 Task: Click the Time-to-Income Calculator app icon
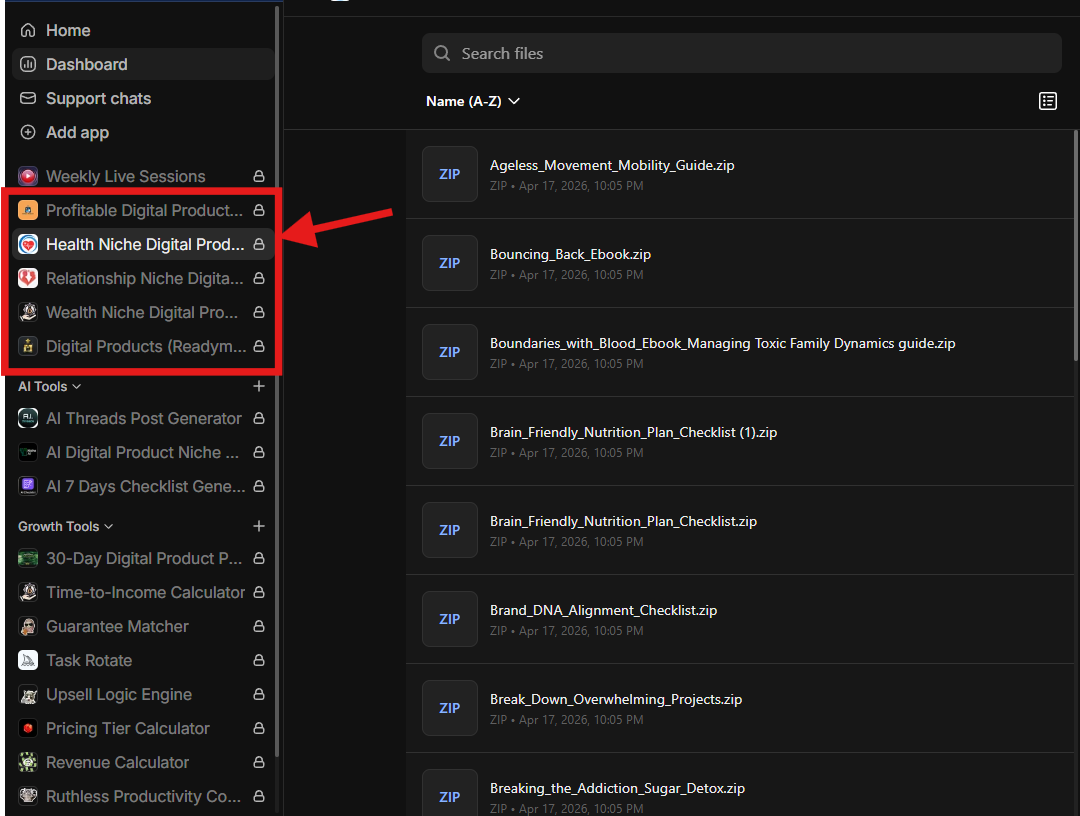click(x=28, y=592)
